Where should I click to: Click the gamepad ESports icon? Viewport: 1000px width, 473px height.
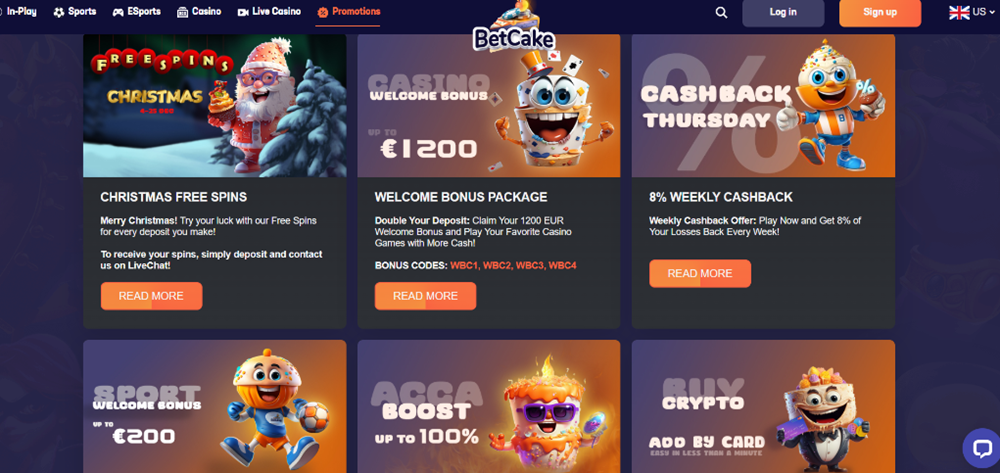tap(118, 12)
